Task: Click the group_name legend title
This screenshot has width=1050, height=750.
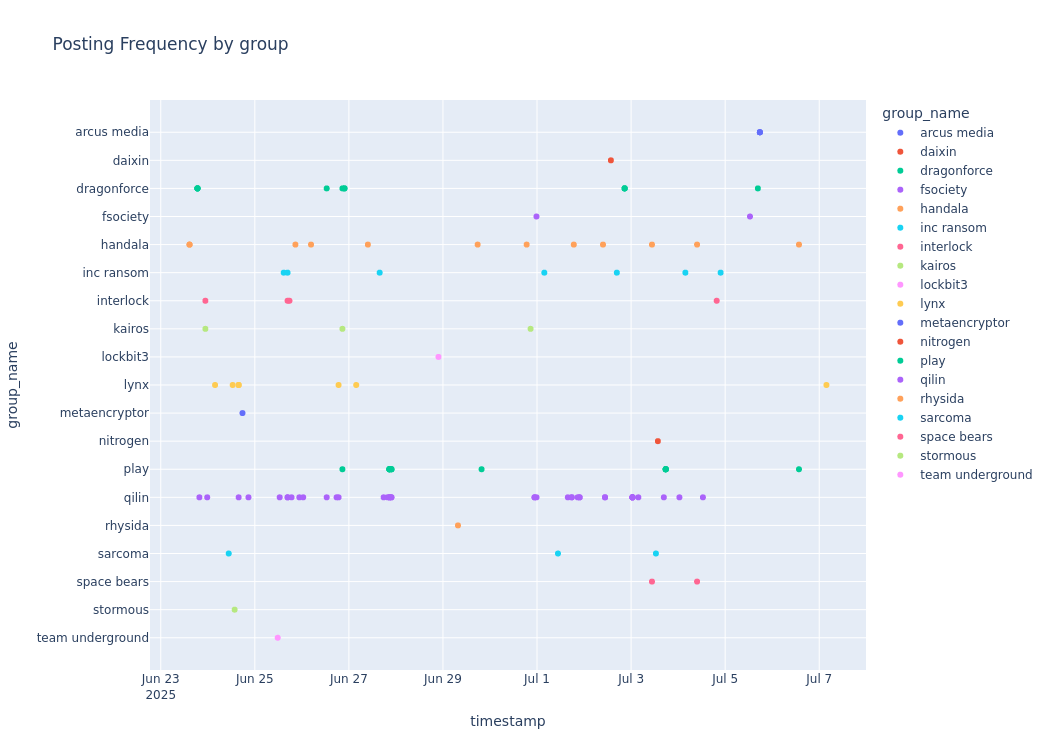Action: click(x=925, y=113)
